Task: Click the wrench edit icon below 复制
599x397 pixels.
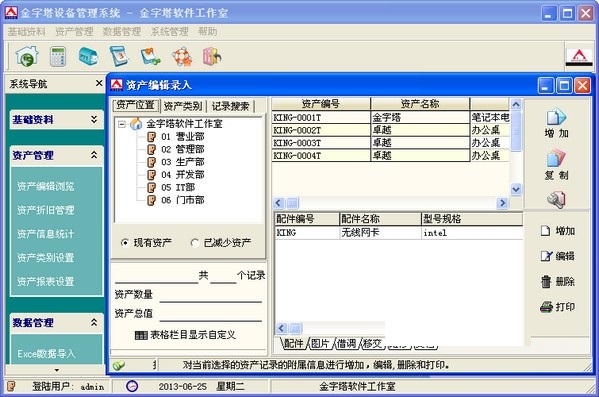Action: click(556, 200)
